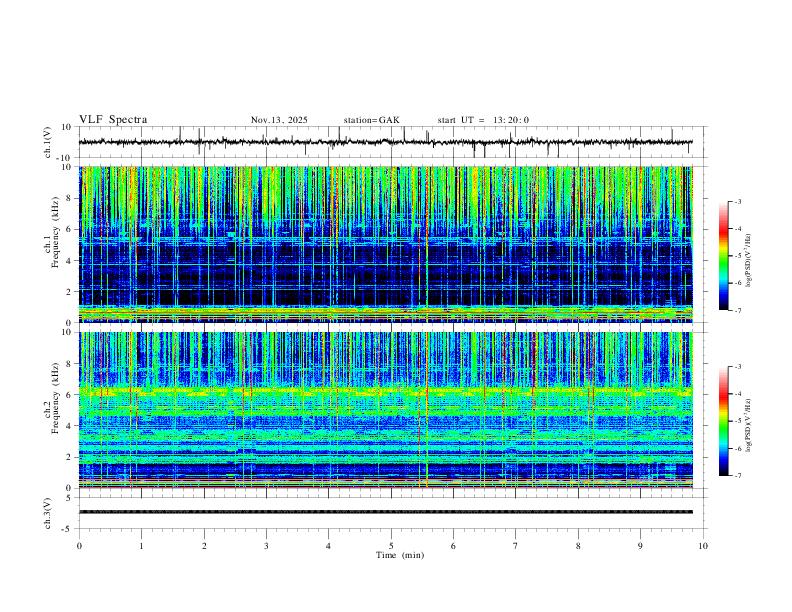Click the 'start UT = 13:20:0' text
This screenshot has width=792, height=612.
pyautogui.click(x=483, y=120)
